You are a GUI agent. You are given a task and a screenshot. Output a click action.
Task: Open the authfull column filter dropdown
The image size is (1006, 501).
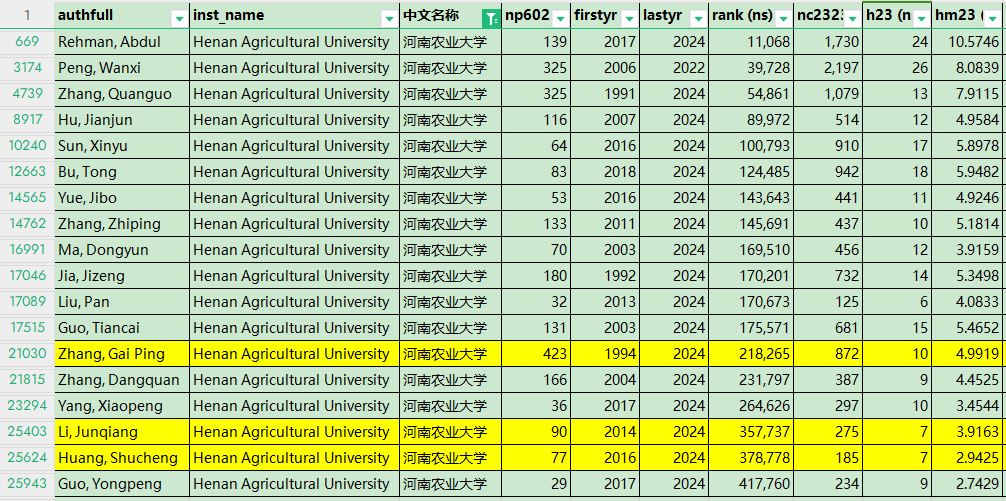[178, 17]
